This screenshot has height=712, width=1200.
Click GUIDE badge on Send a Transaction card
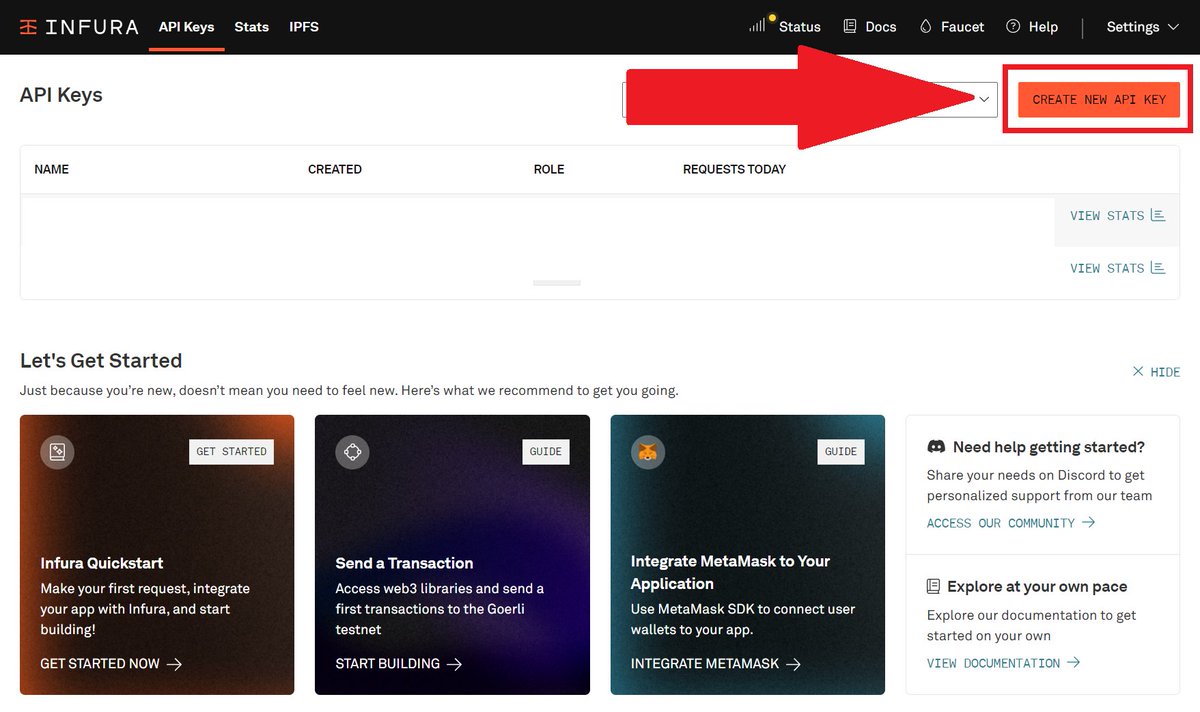(546, 452)
